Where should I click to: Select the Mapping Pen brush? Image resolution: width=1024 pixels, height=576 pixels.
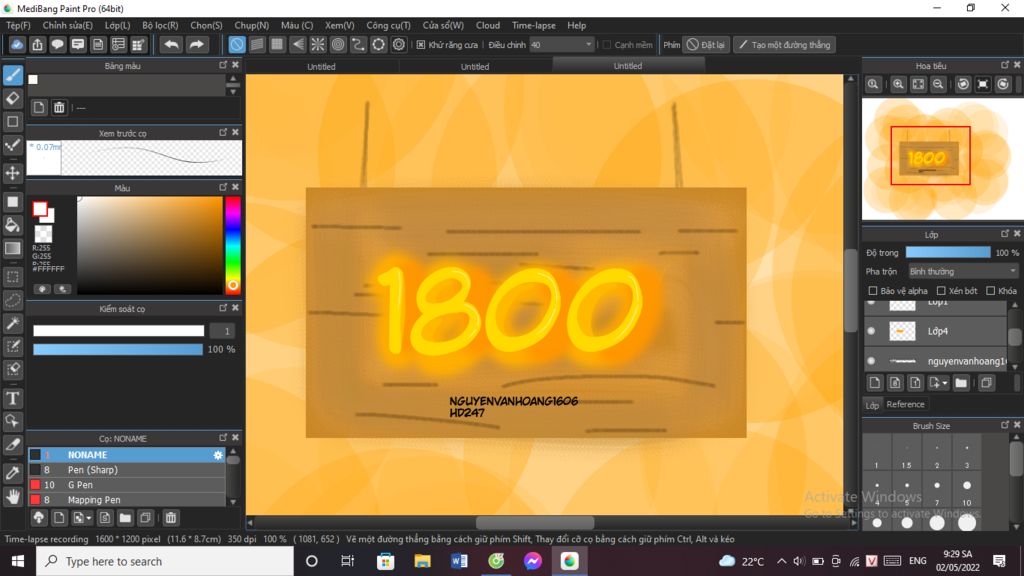(127, 500)
